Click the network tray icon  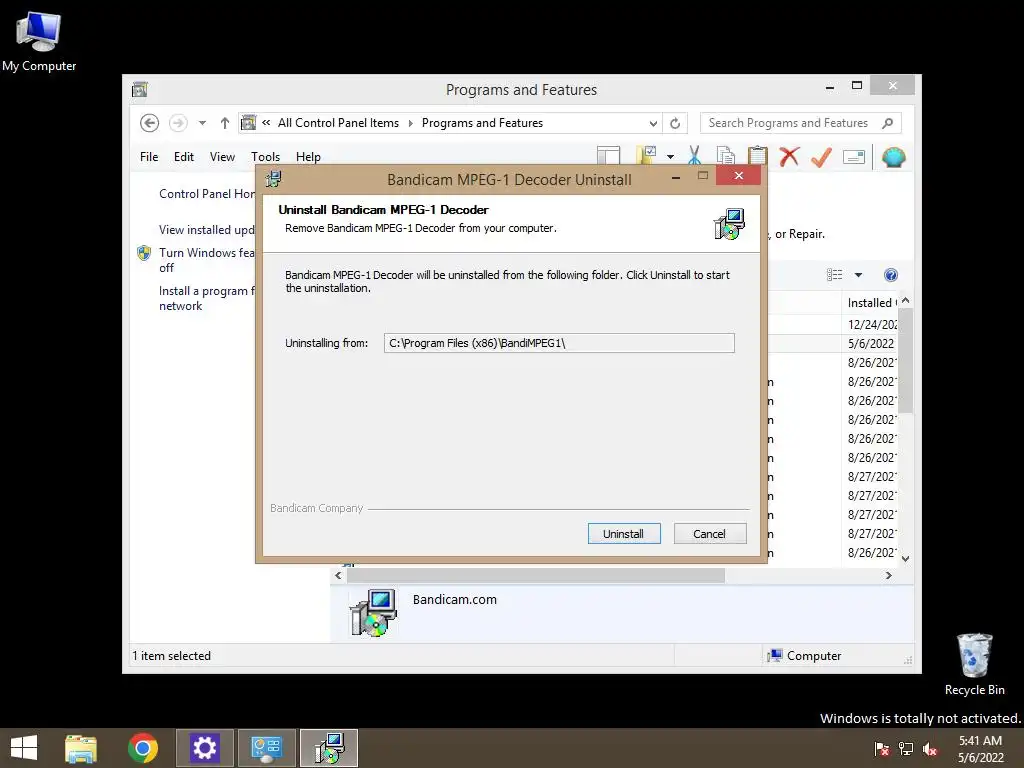(x=906, y=749)
